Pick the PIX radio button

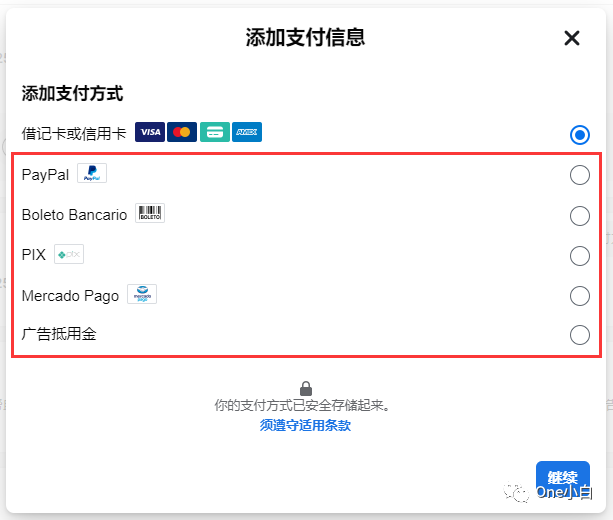tap(579, 256)
